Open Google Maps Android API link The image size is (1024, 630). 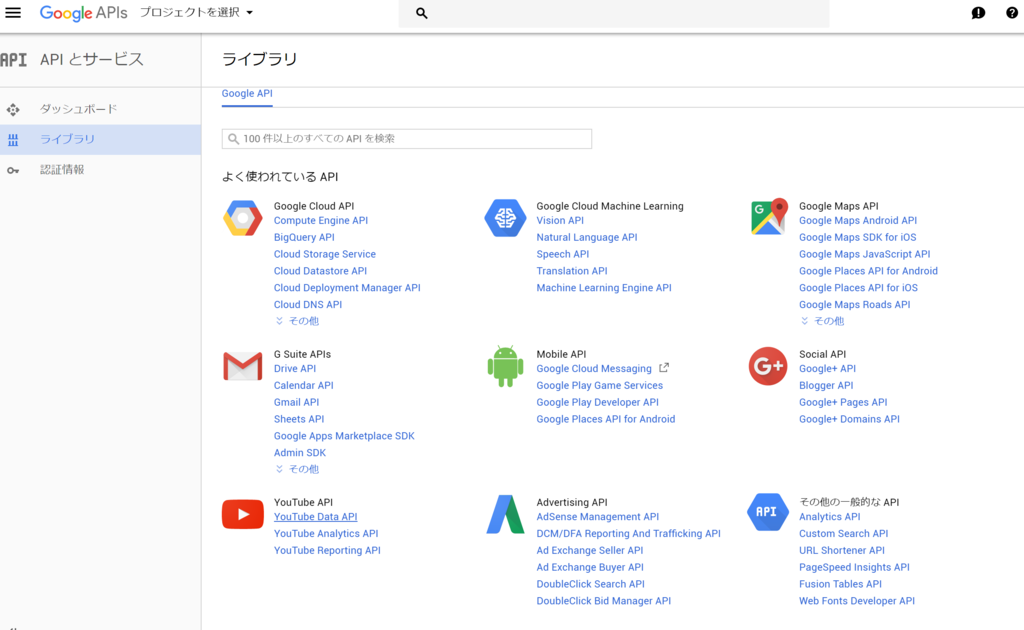[858, 221]
